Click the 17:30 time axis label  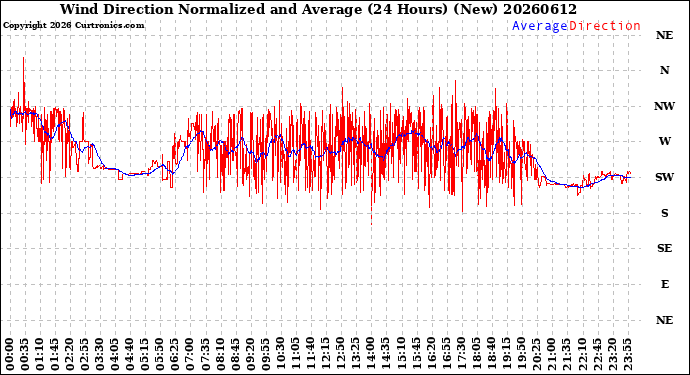pyautogui.click(x=461, y=355)
